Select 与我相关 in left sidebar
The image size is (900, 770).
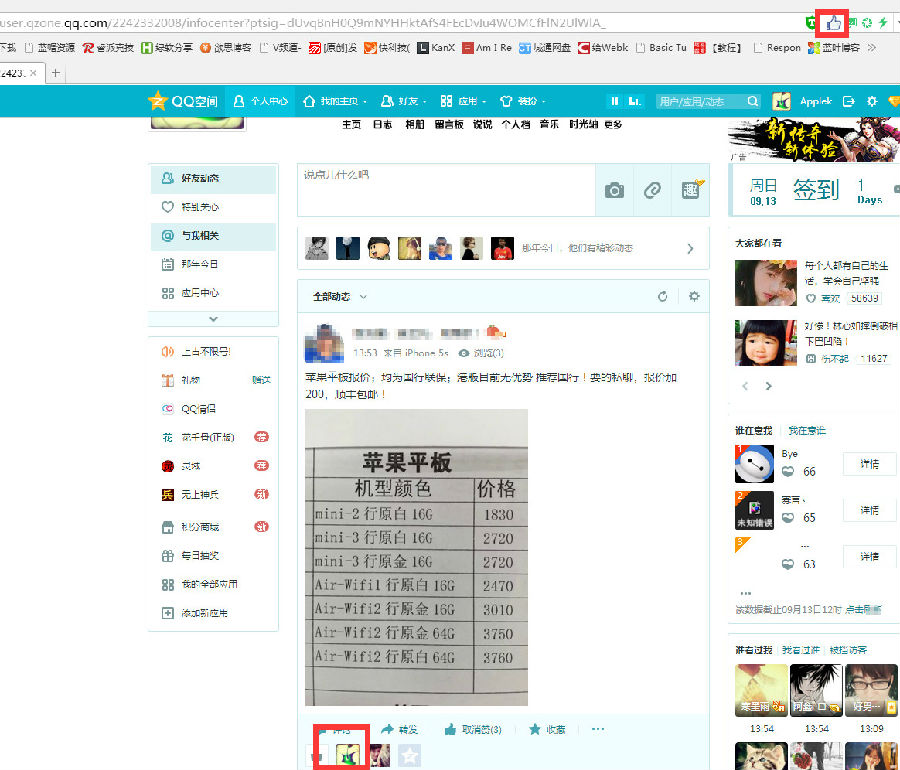pyautogui.click(x=199, y=236)
